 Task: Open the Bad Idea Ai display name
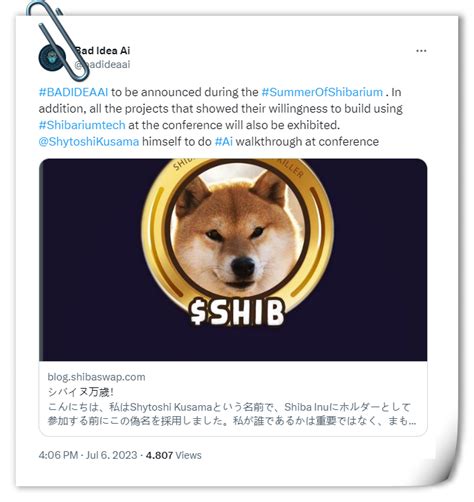click(x=102, y=51)
